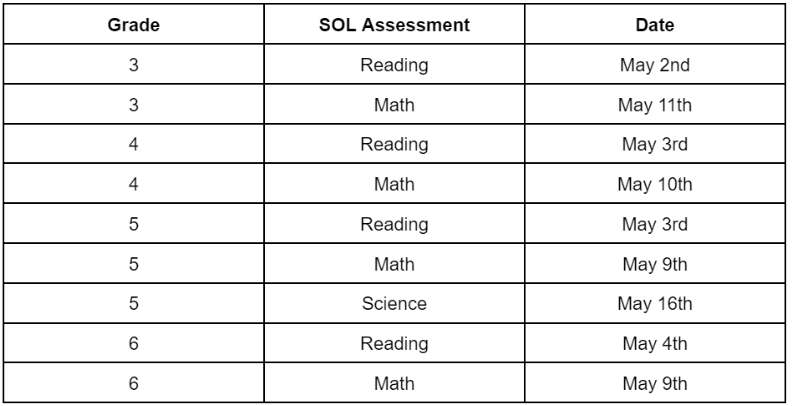
Task: Click the Reading cell in the May 2nd row
Action: point(394,65)
